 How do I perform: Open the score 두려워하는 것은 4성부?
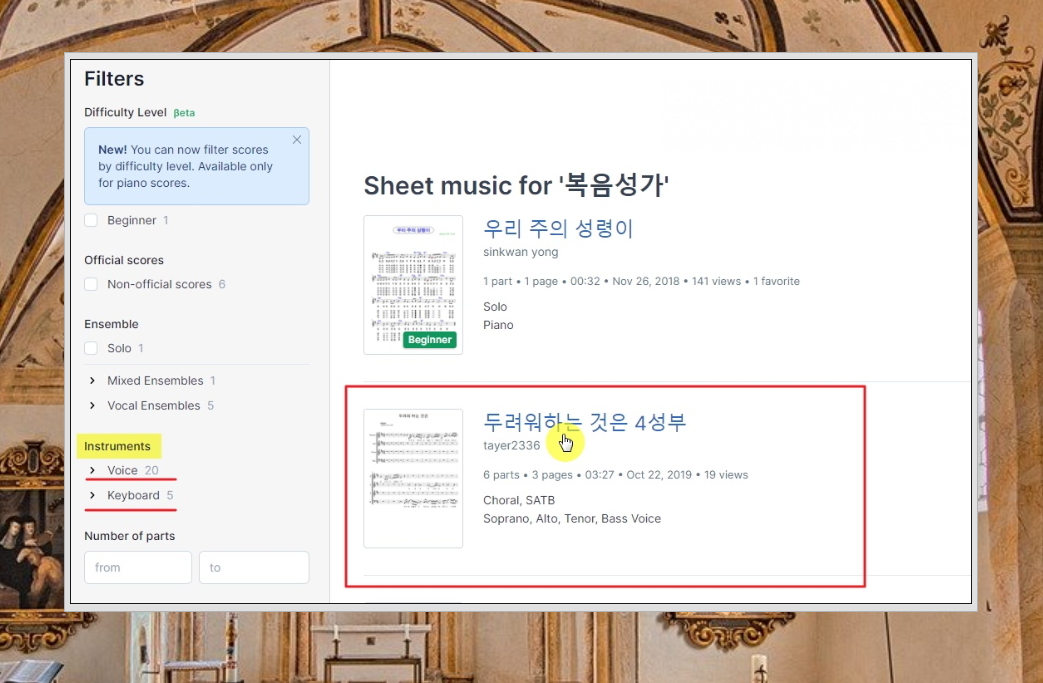584,422
